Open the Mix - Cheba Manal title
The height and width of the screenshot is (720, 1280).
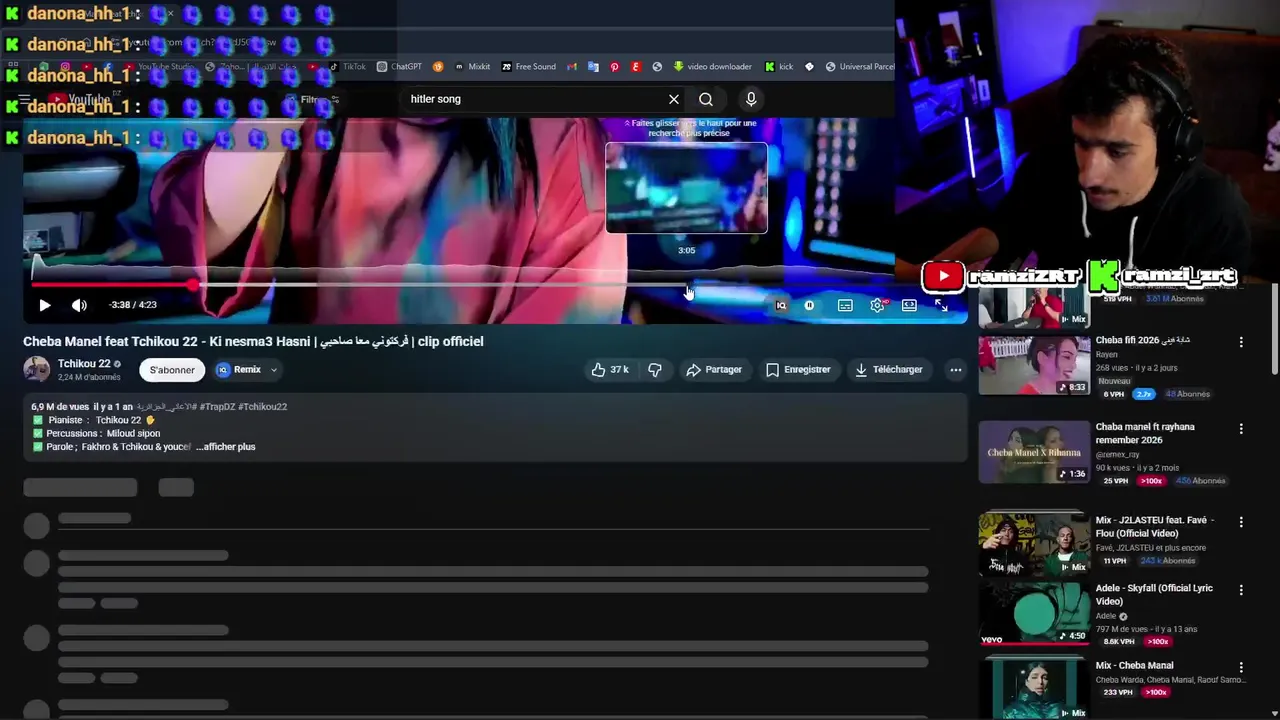coord(1134,666)
